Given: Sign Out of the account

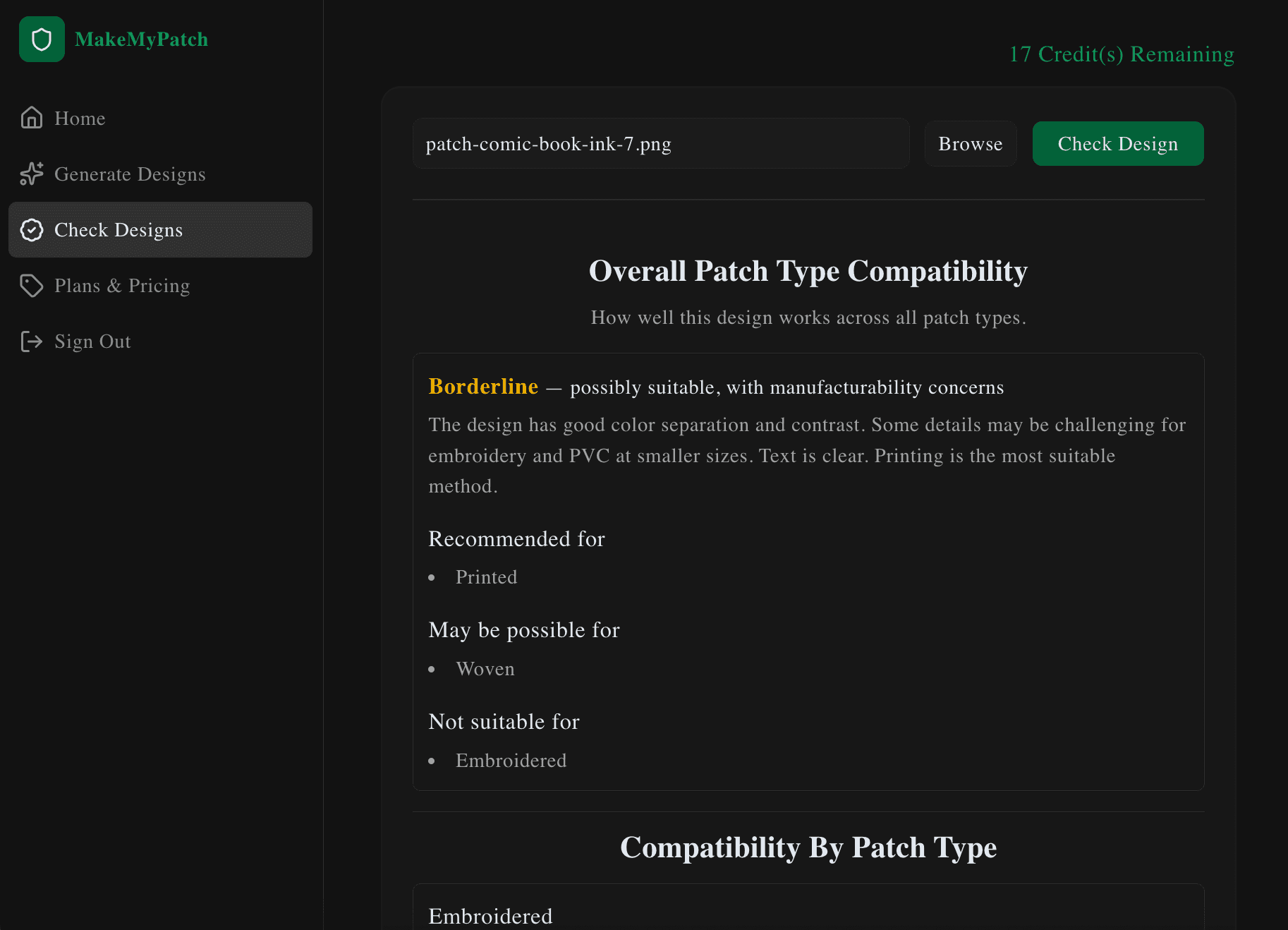Looking at the screenshot, I should coord(92,342).
